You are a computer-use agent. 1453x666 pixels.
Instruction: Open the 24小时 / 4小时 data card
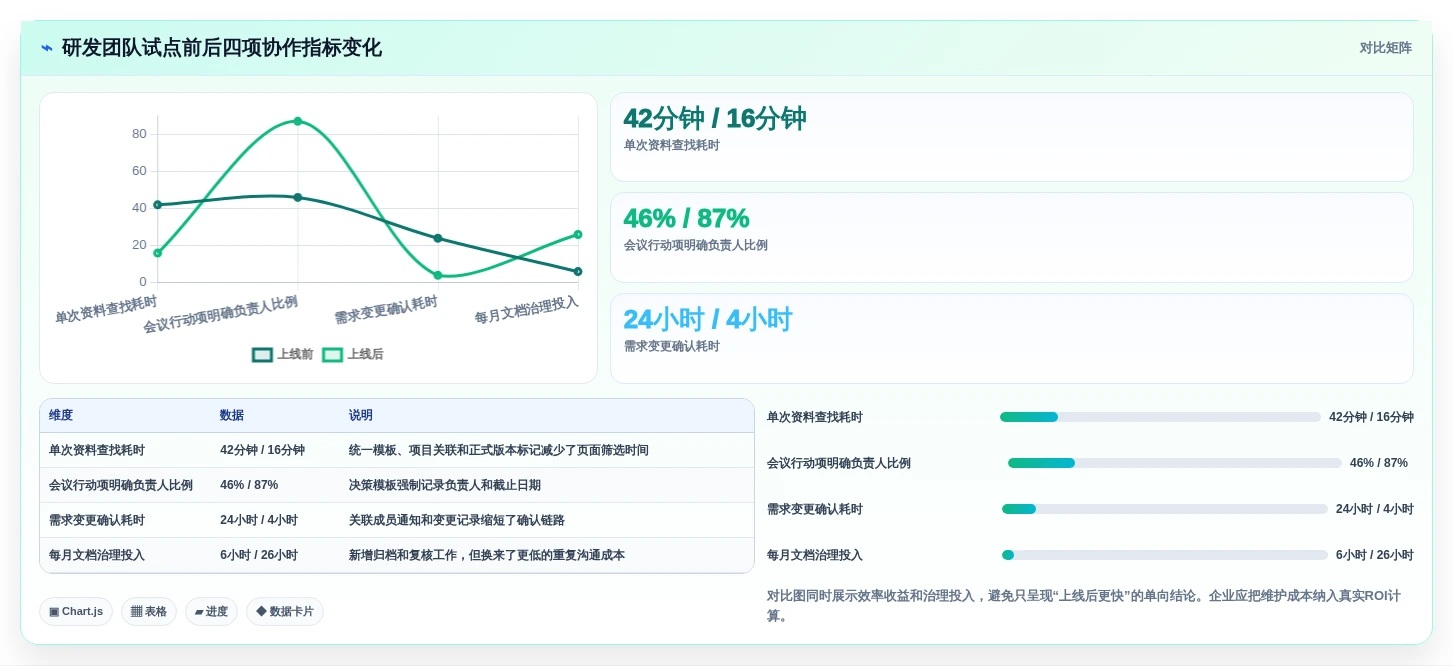(x=1011, y=338)
